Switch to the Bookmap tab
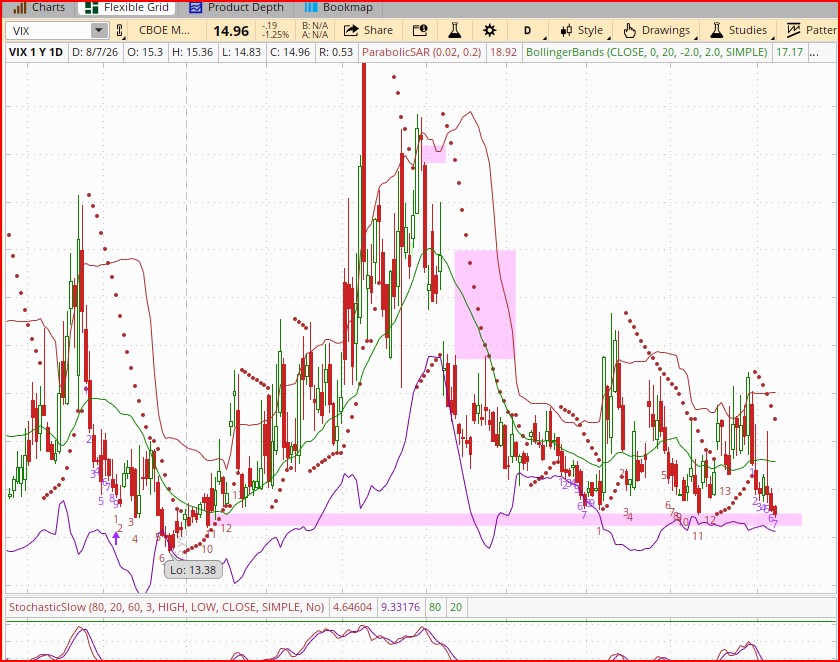Screen dimensions: 840x662 coord(339,7)
